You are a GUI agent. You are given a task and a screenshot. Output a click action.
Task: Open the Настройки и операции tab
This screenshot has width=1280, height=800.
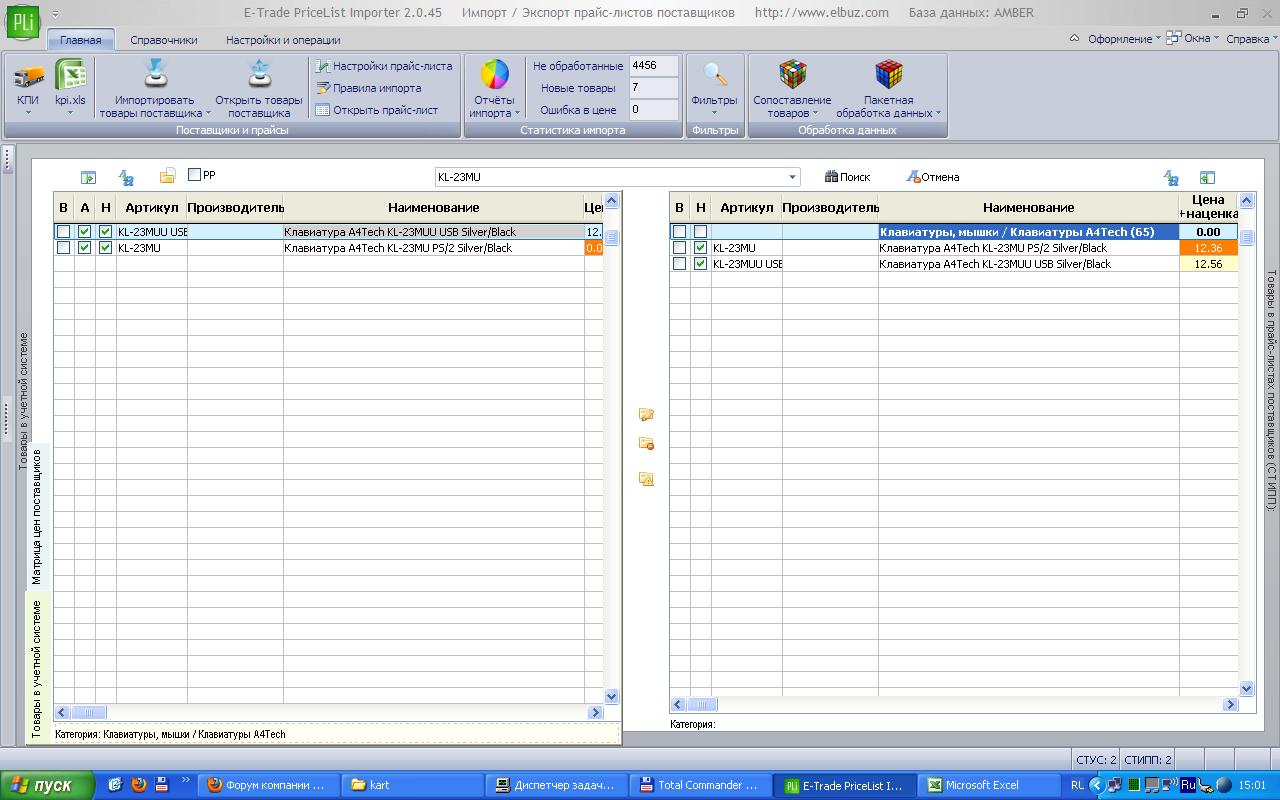283,40
